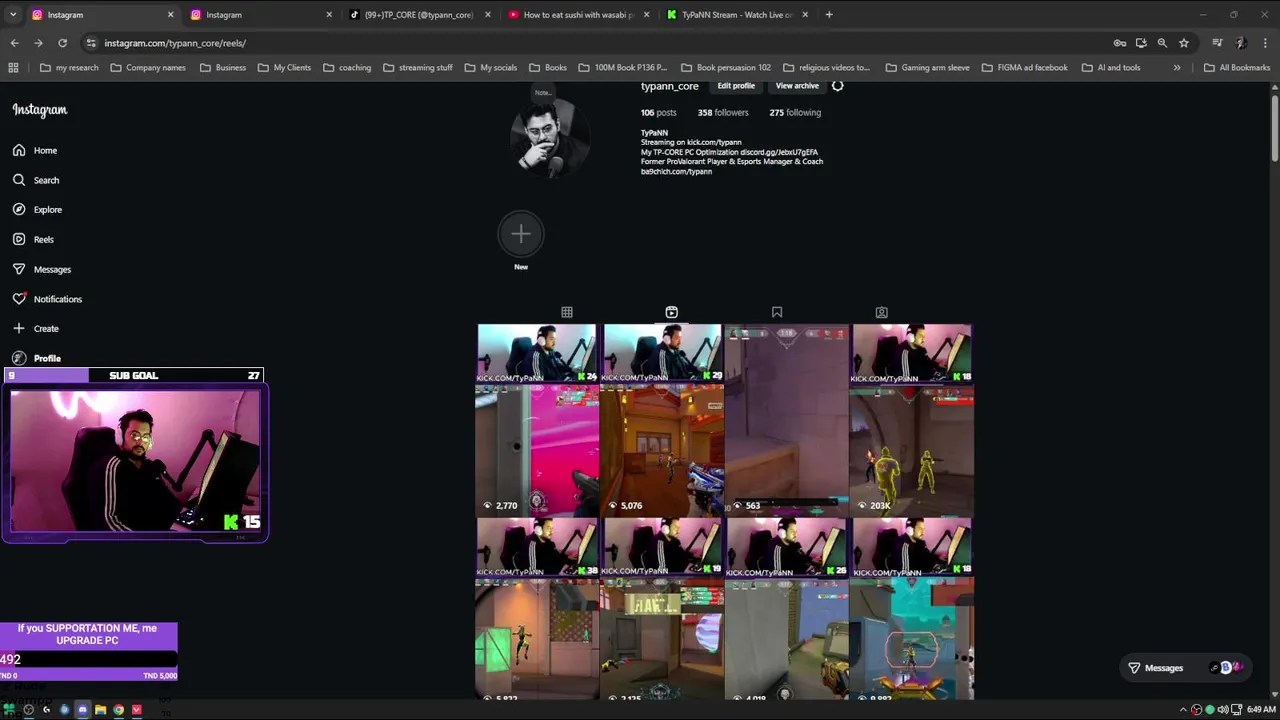Image resolution: width=1280 pixels, height=720 pixels.
Task: Open the ba9chich.com/typann bio link
Action: 676,172
